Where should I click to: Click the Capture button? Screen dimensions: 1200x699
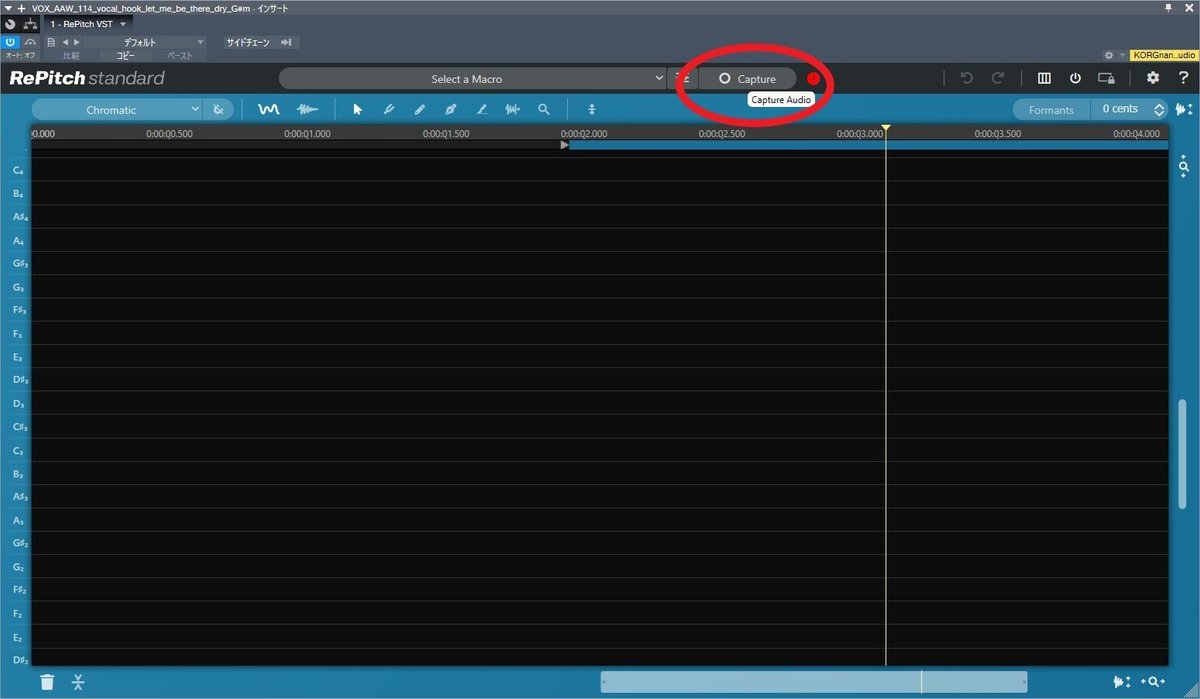point(748,78)
